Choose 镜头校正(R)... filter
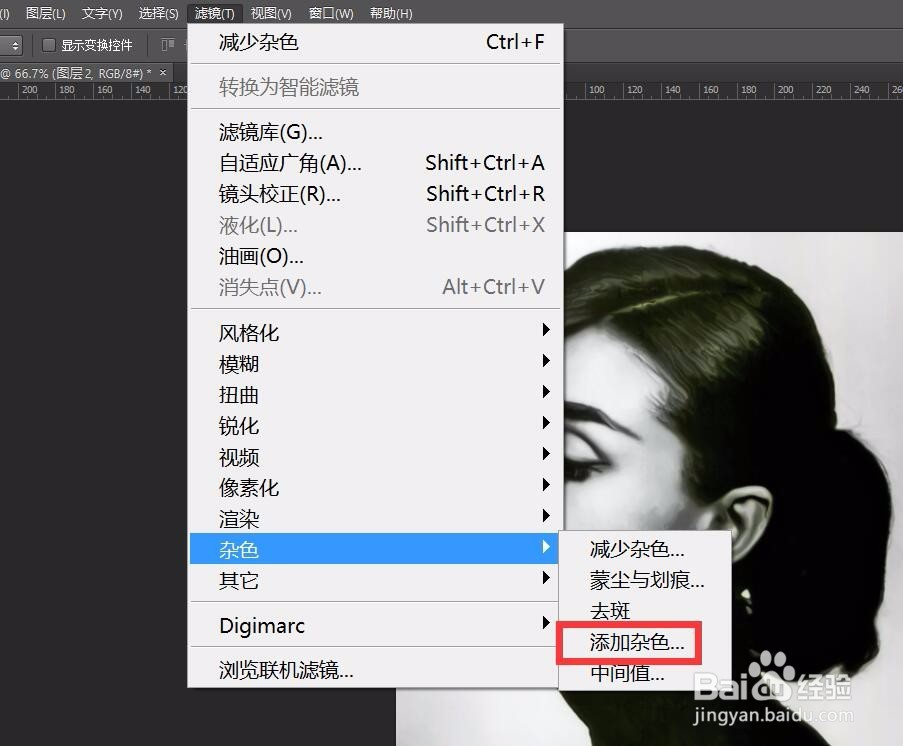 [x=376, y=194]
